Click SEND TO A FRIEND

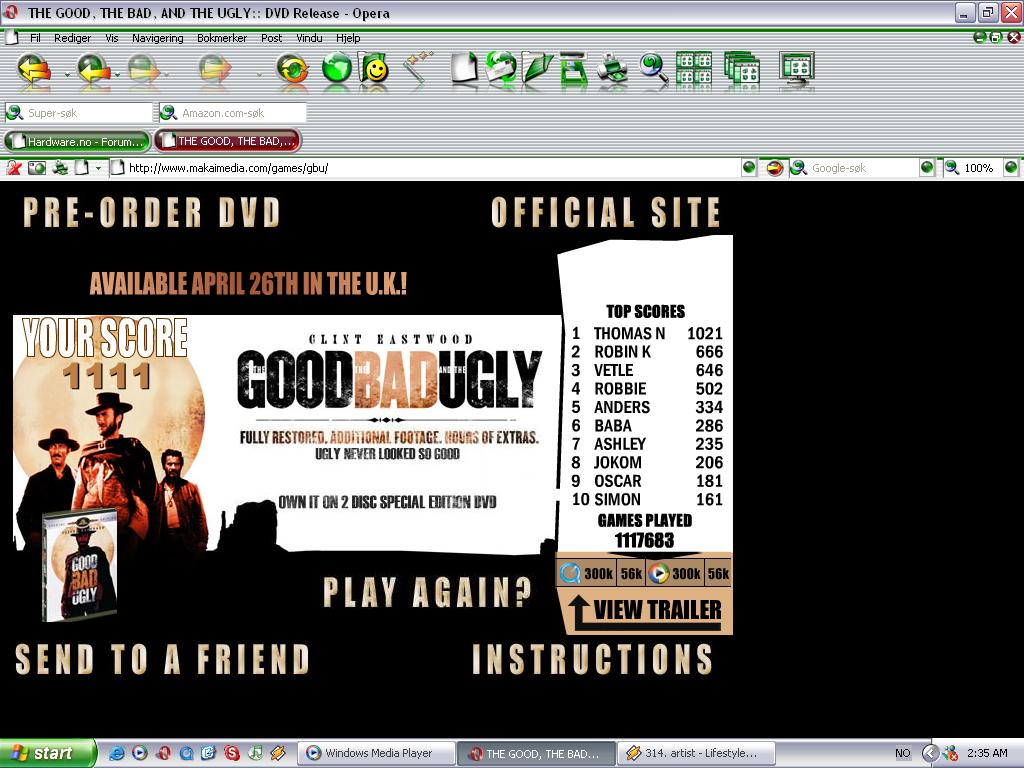(x=162, y=658)
